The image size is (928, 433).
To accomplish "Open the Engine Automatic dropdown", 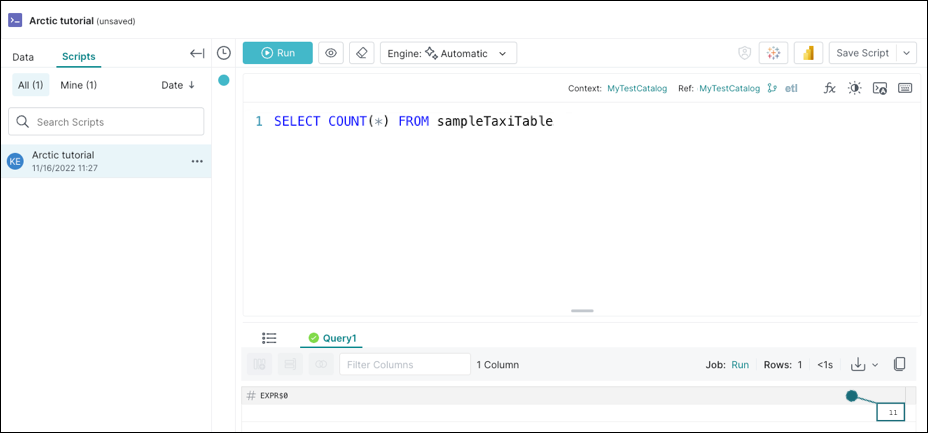I will point(449,53).
